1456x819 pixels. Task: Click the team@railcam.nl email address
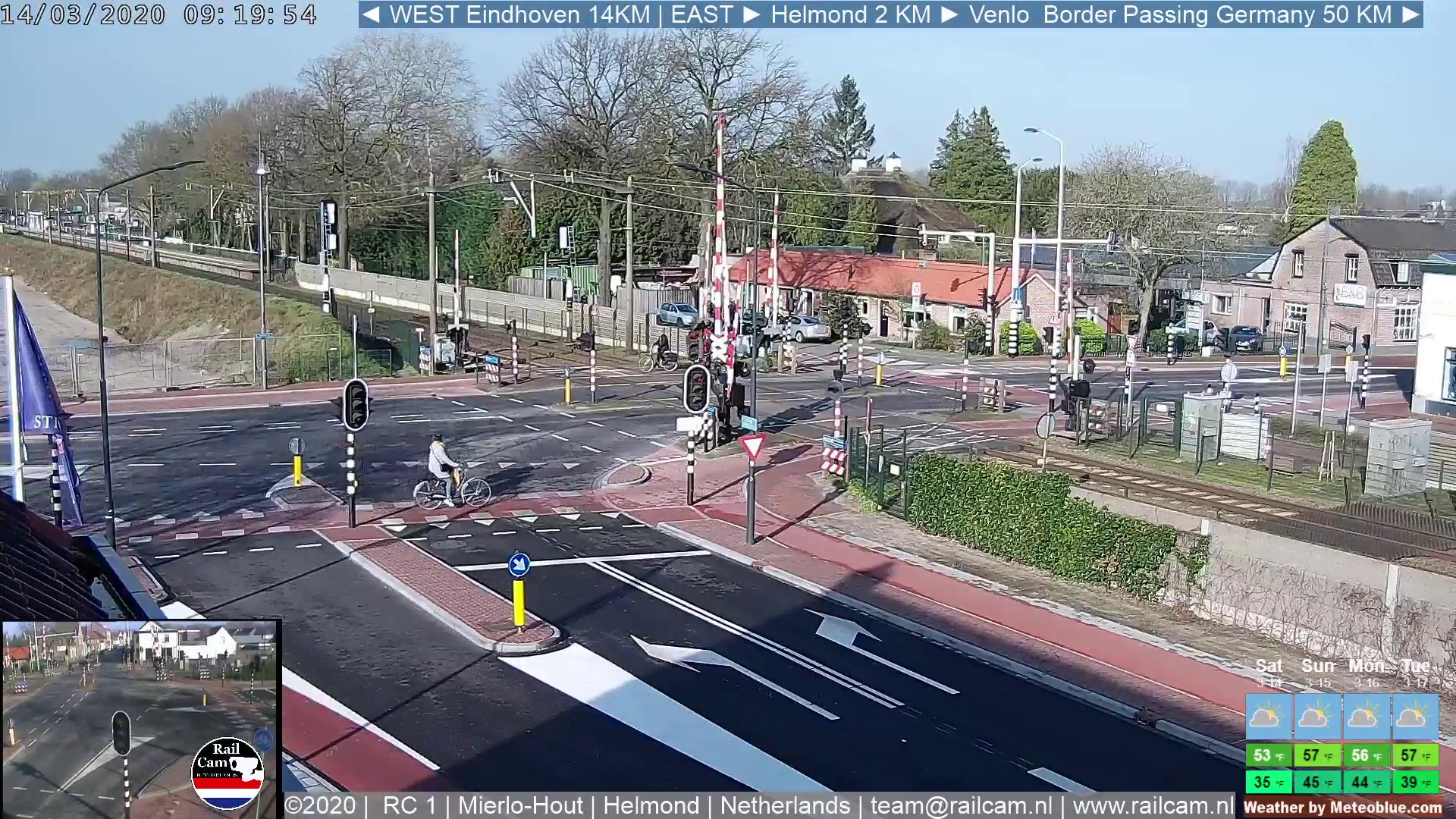point(961,805)
